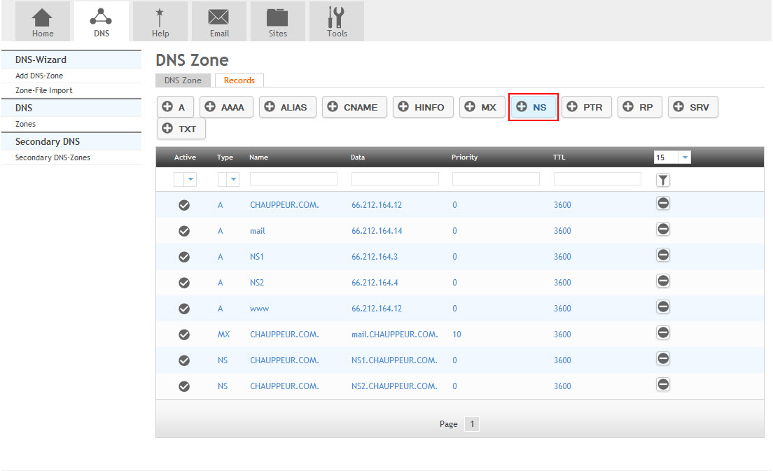Toggle active state of CHAUPPEUR.COM. A record
The image size is (773, 471).
184,205
